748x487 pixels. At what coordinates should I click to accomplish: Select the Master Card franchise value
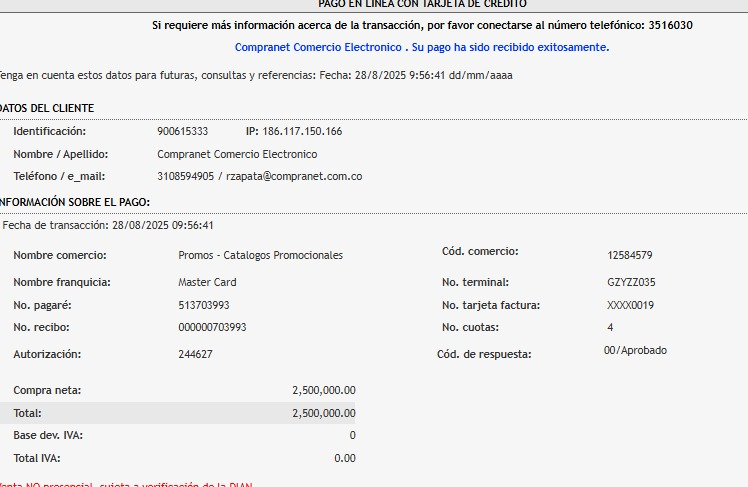tap(207, 282)
